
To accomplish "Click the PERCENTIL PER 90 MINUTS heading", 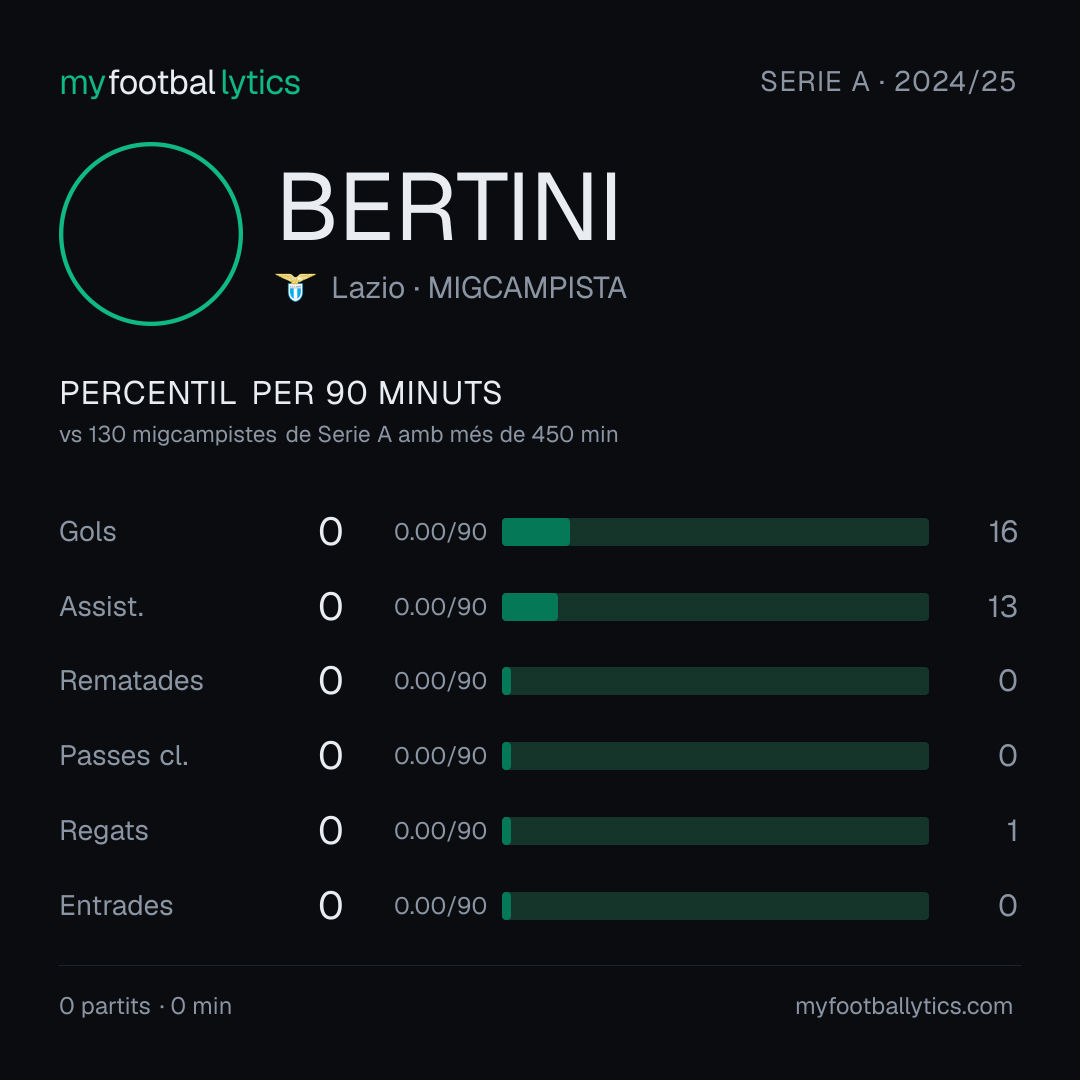I will coord(280,393).
